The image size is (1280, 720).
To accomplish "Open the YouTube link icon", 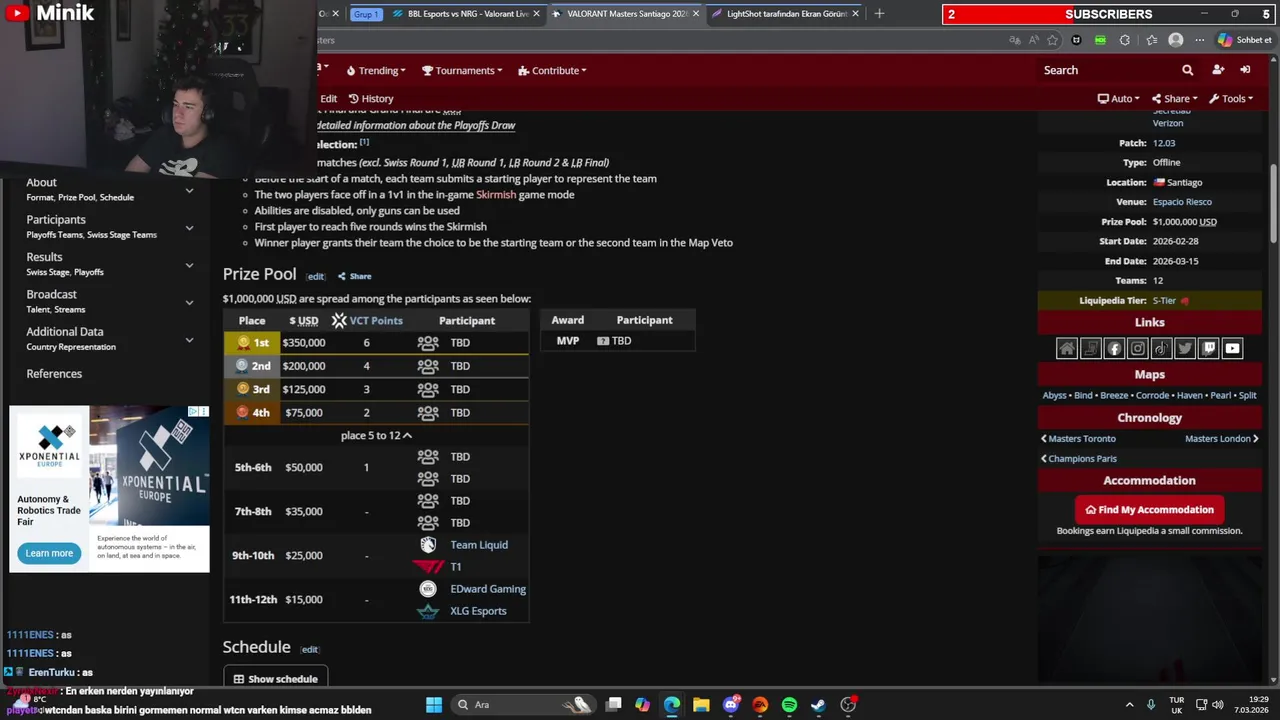I will 1232,348.
